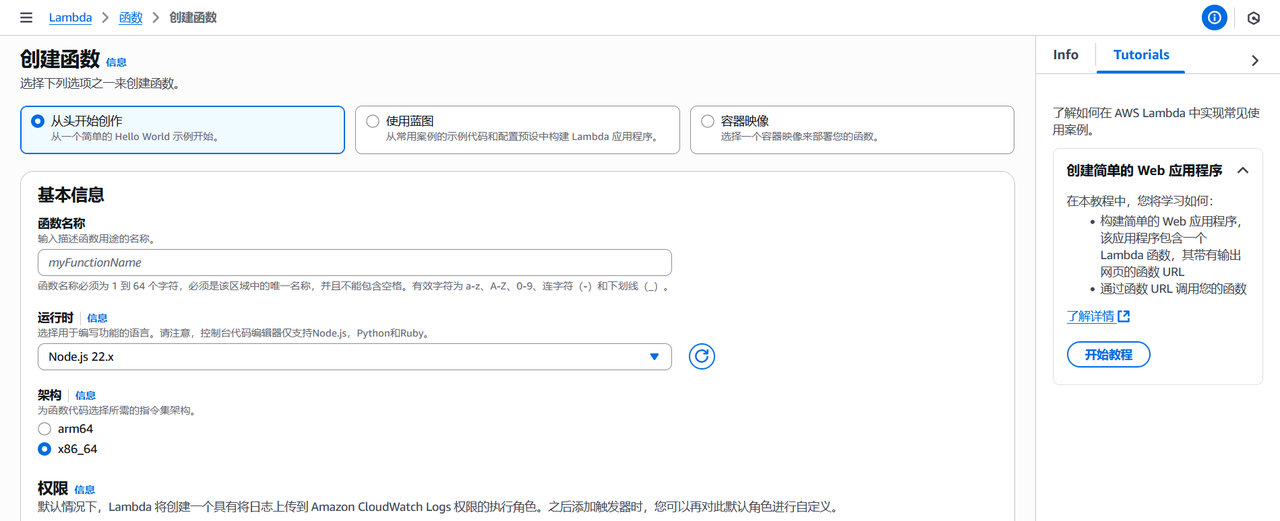Open the Node.js 22.x runtime dropdown
Viewport: 1280px width, 521px height.
click(x=355, y=357)
